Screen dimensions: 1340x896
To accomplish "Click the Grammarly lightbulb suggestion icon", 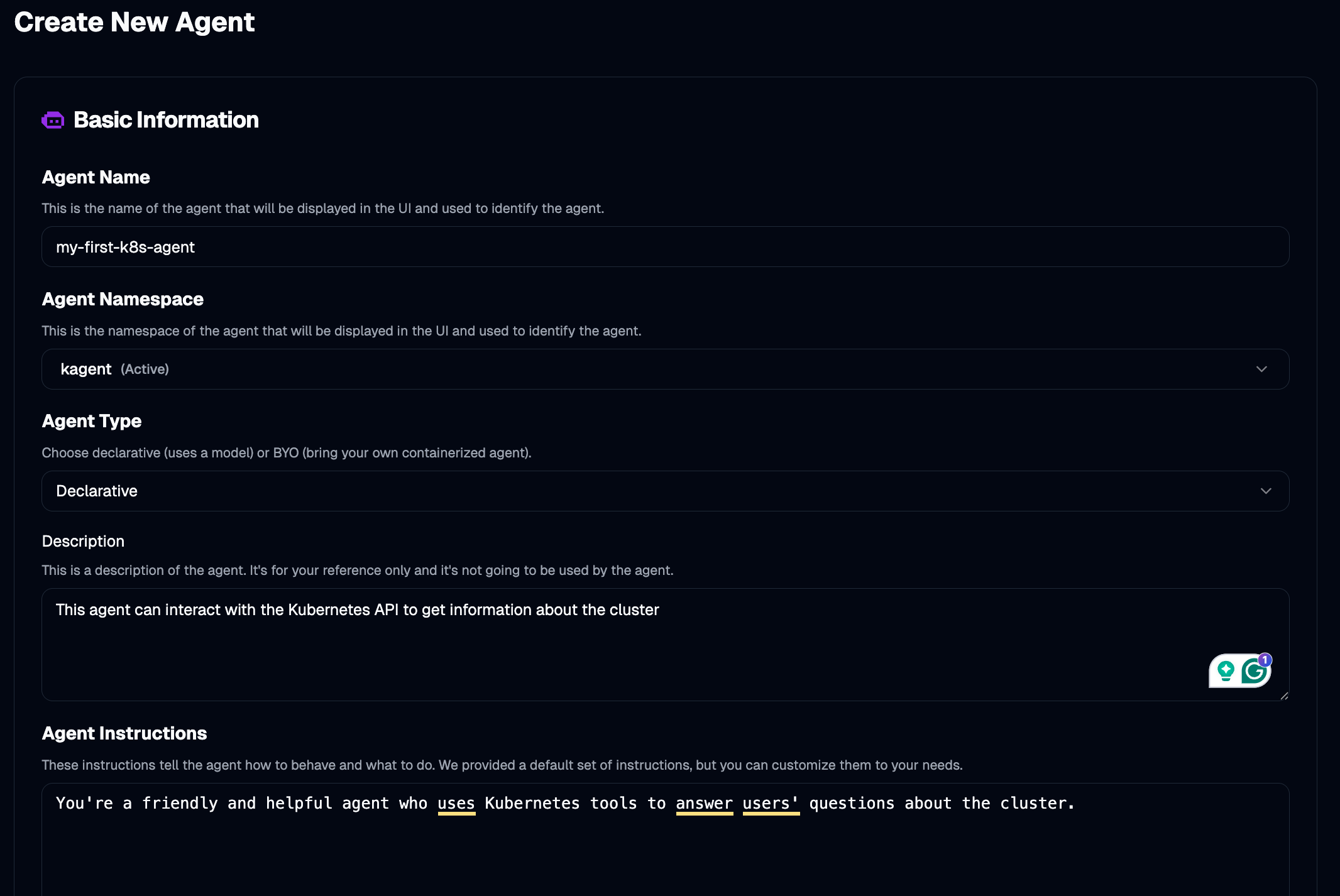I will (x=1226, y=671).
